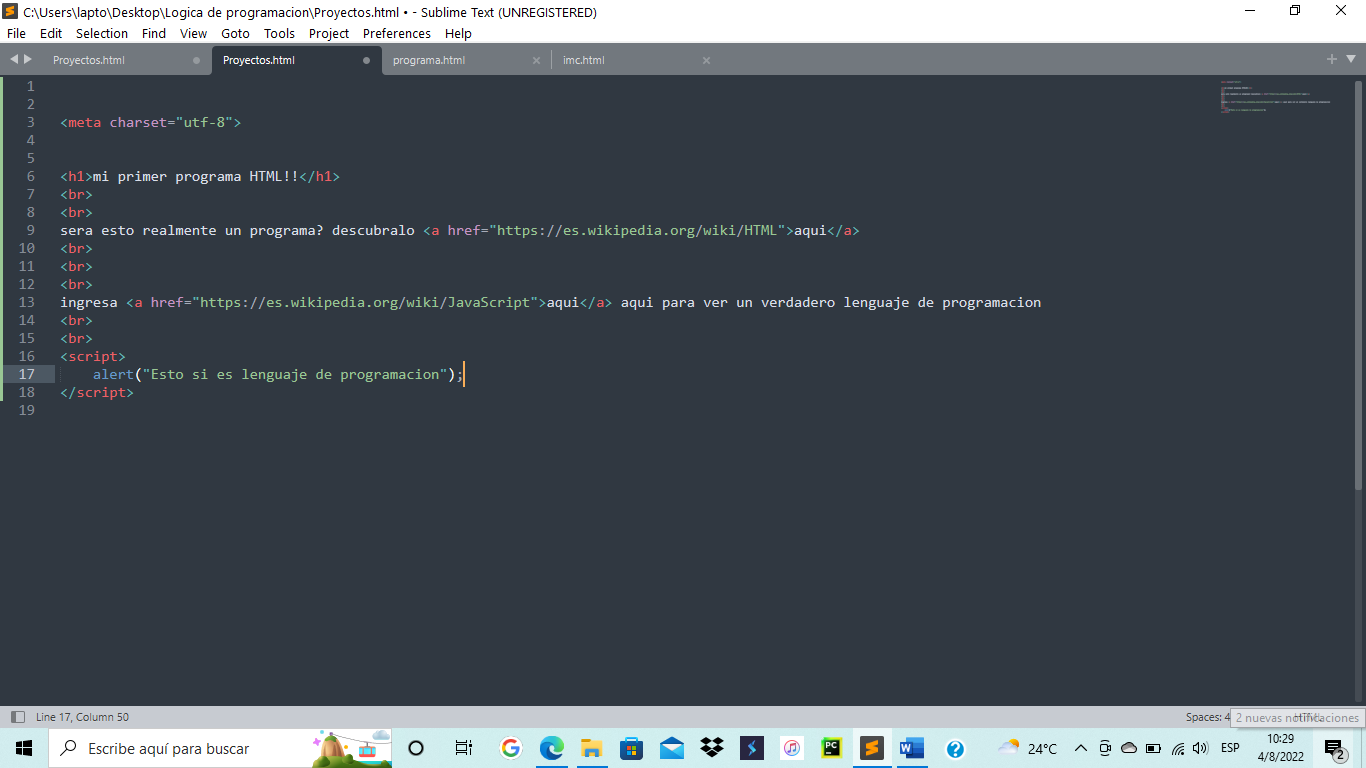The height and width of the screenshot is (768, 1366).
Task: Launch Google Chrome from taskbar
Action: (511, 748)
